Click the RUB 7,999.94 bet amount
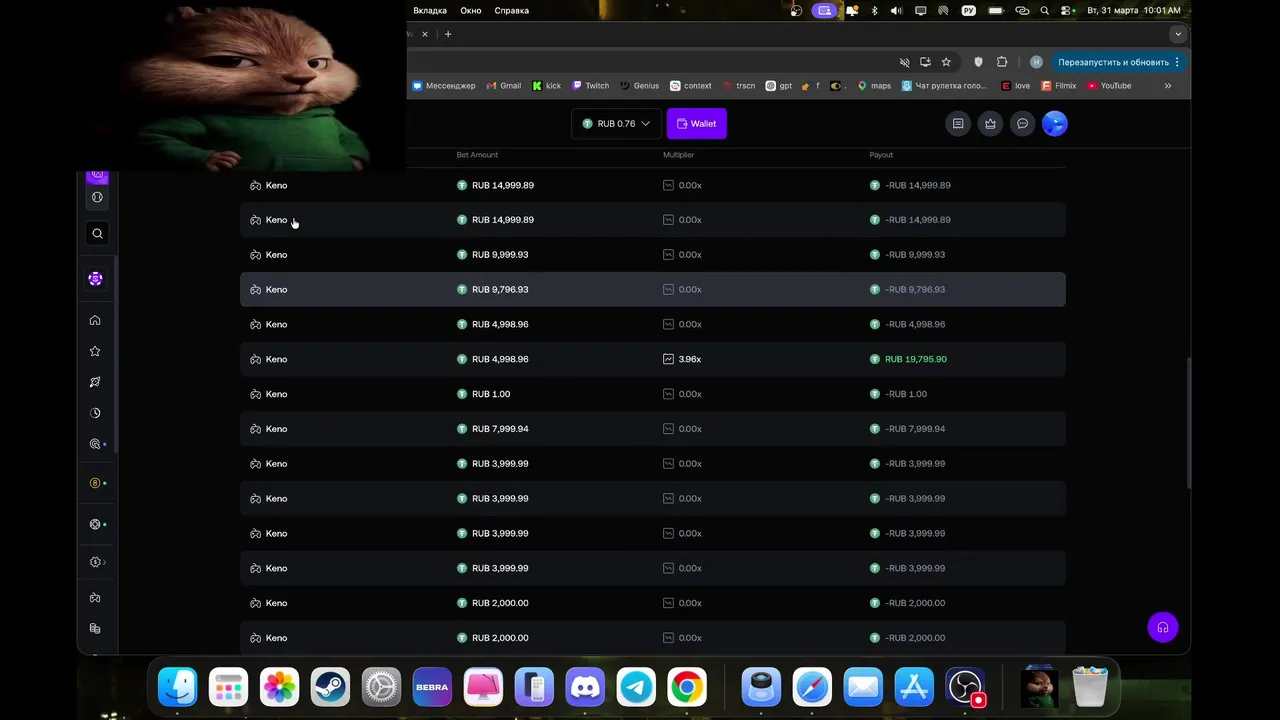This screenshot has height=720, width=1280. pos(493,429)
